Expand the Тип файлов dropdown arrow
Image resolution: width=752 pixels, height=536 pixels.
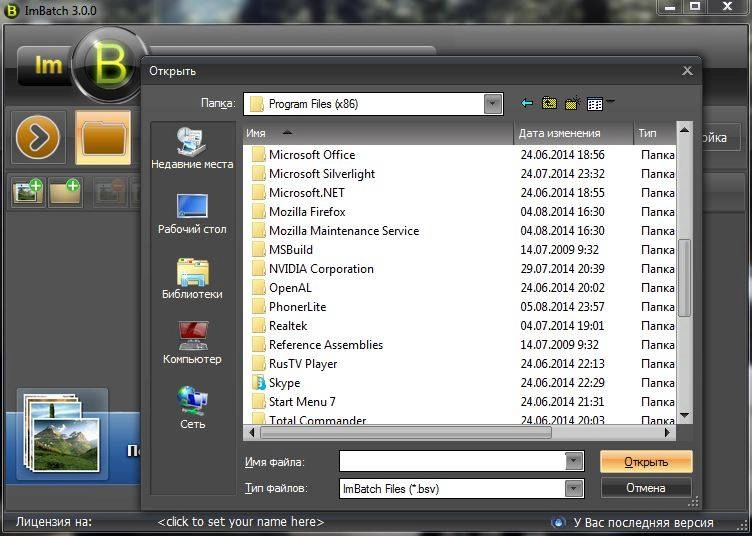pyautogui.click(x=573, y=489)
